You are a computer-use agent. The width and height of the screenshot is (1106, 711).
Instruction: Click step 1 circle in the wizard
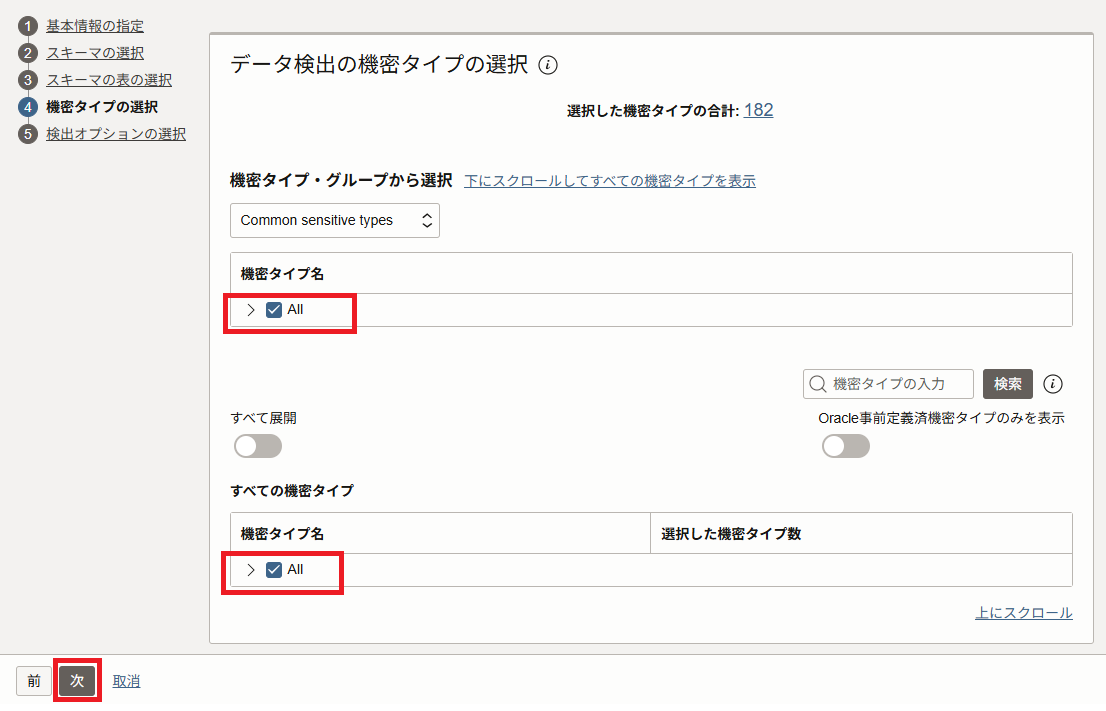coord(28,26)
